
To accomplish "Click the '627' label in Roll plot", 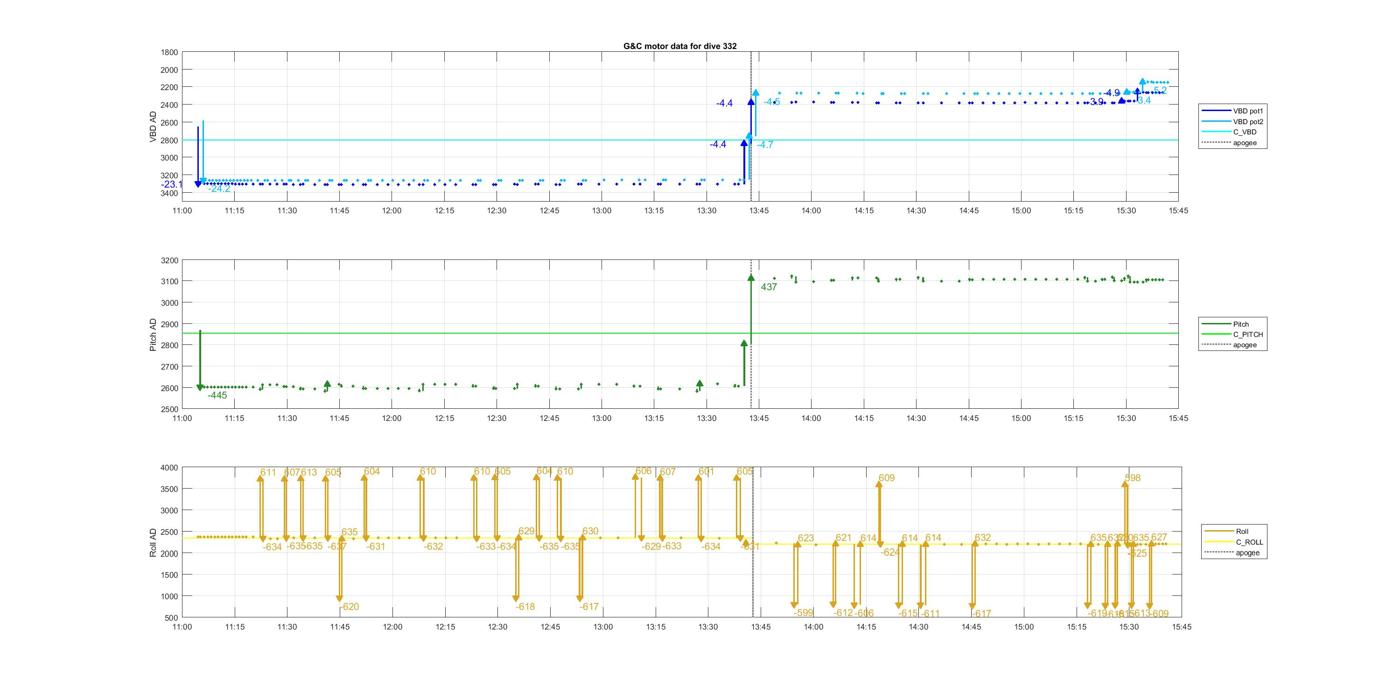I will 1159,539.
